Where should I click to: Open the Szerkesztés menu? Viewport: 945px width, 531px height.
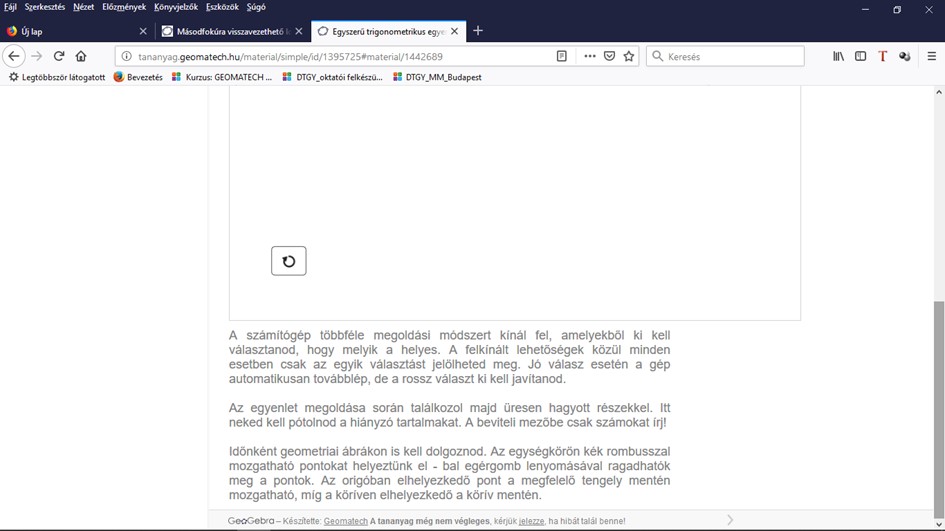(x=45, y=7)
